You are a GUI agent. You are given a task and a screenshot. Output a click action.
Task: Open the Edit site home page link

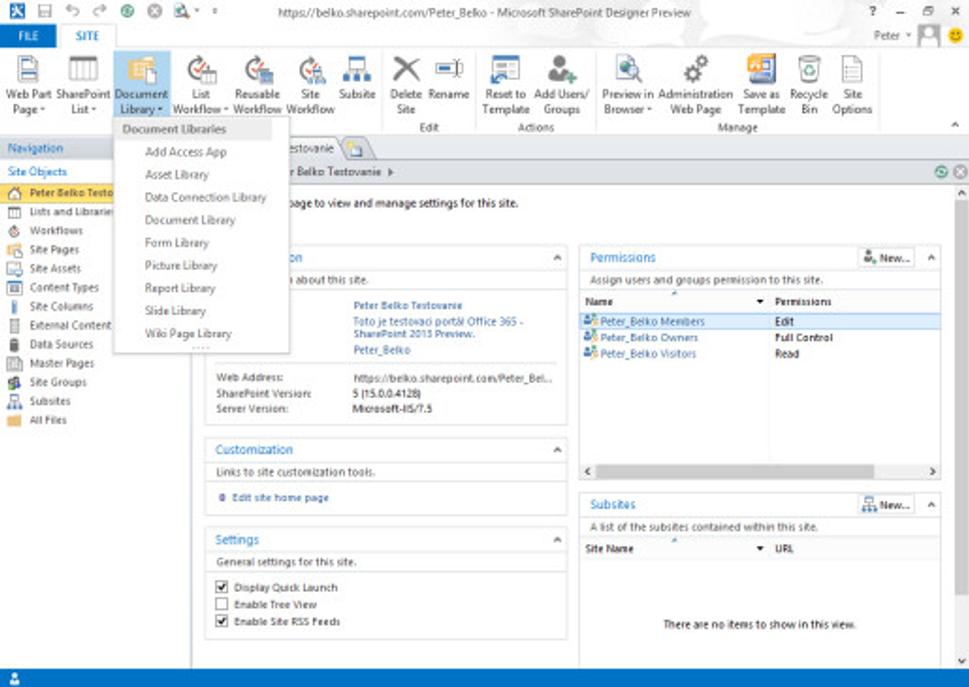280,497
